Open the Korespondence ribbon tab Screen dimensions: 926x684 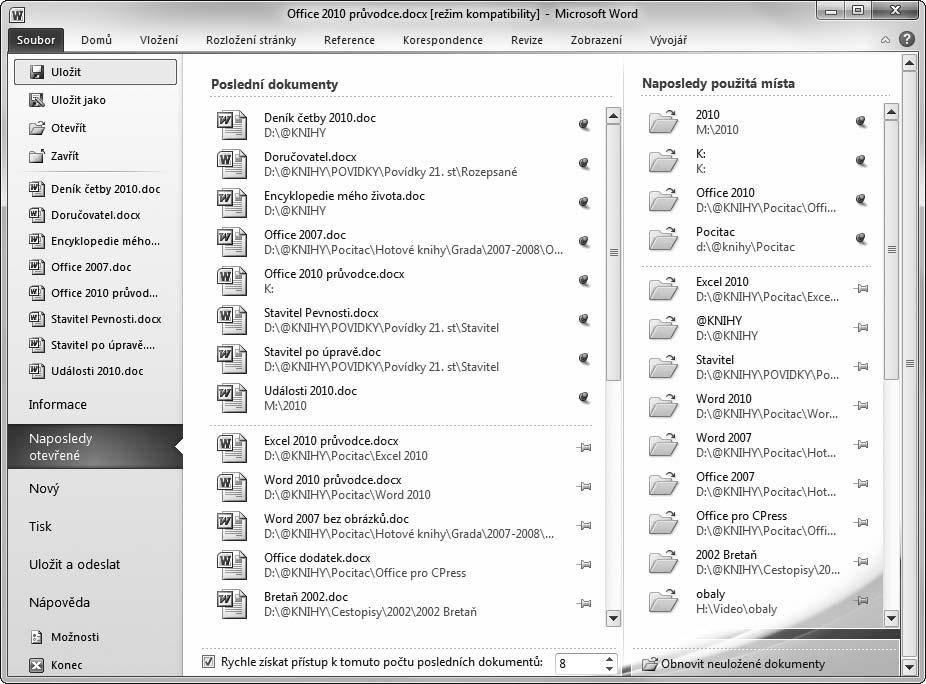443,40
